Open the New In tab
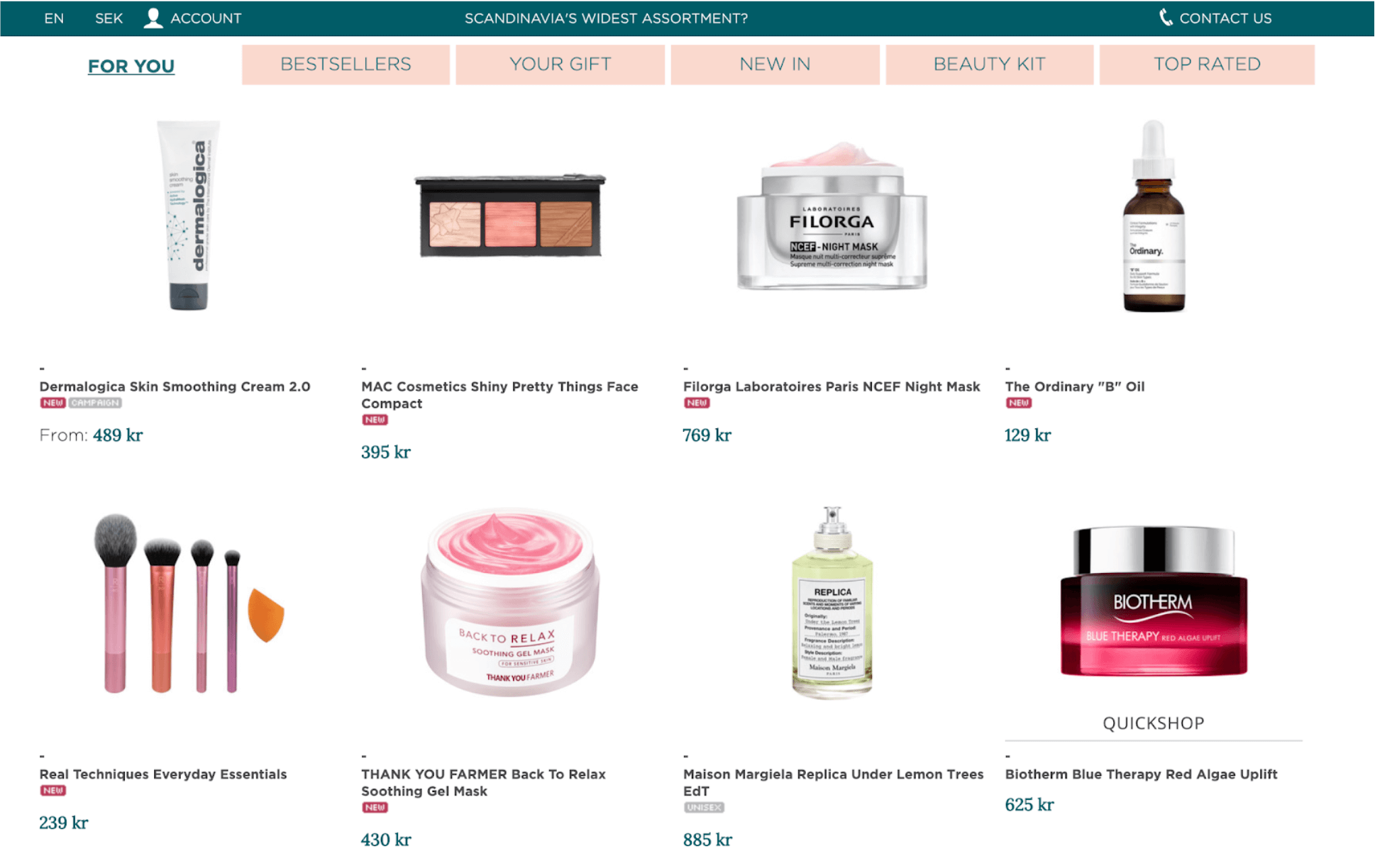The width and height of the screenshot is (1375, 868). pos(775,65)
